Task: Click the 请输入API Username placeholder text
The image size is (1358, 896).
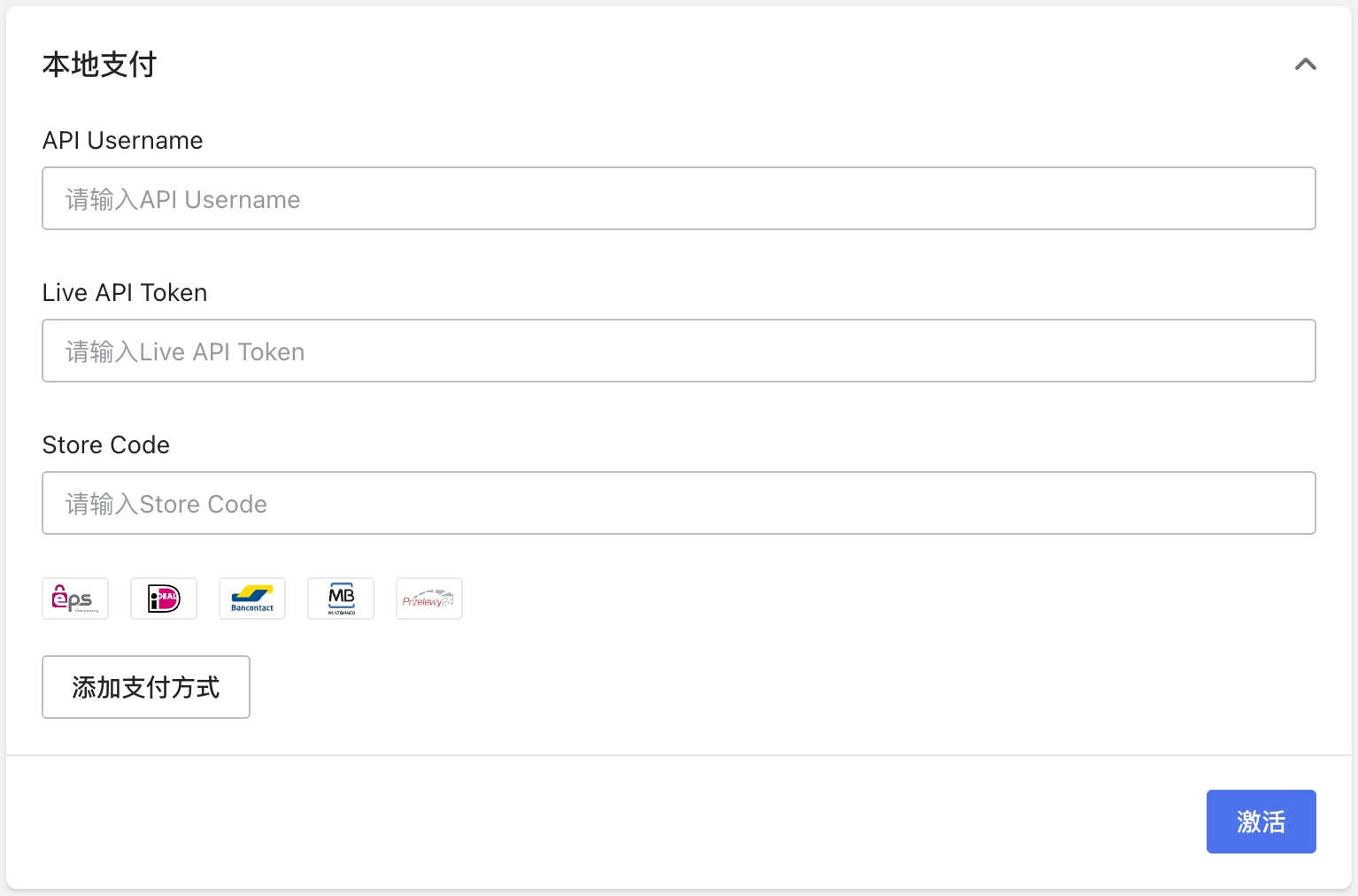Action: [183, 200]
